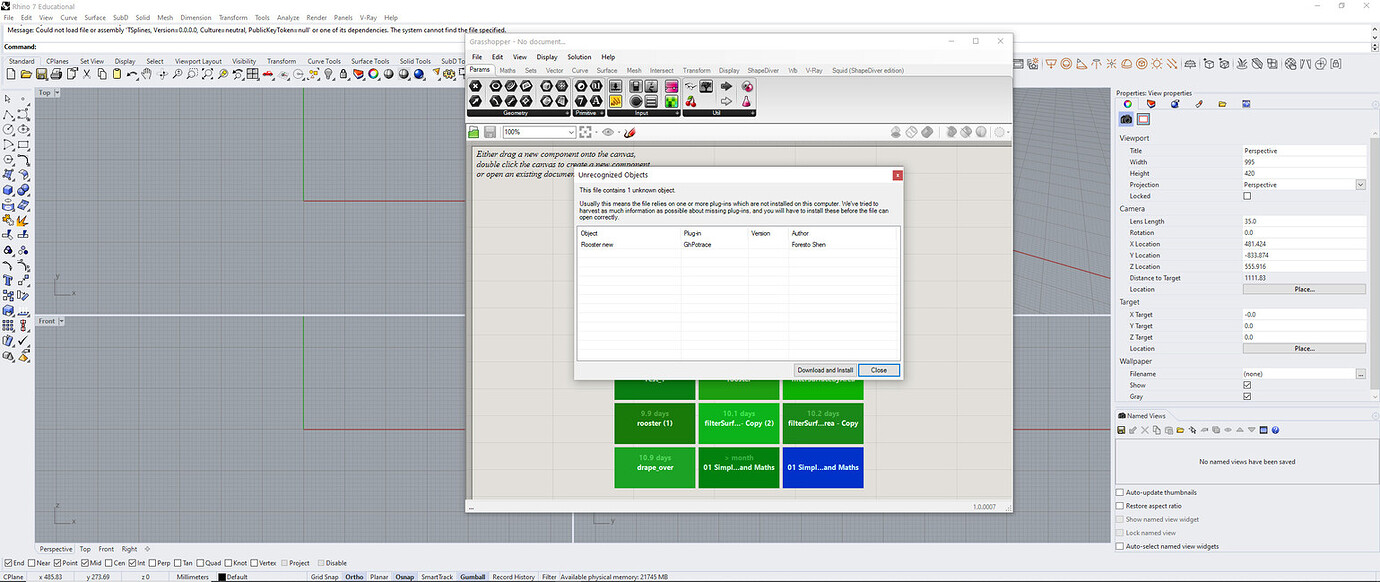
Task: Save the Grasshopper document via disk icon
Action: (490, 131)
